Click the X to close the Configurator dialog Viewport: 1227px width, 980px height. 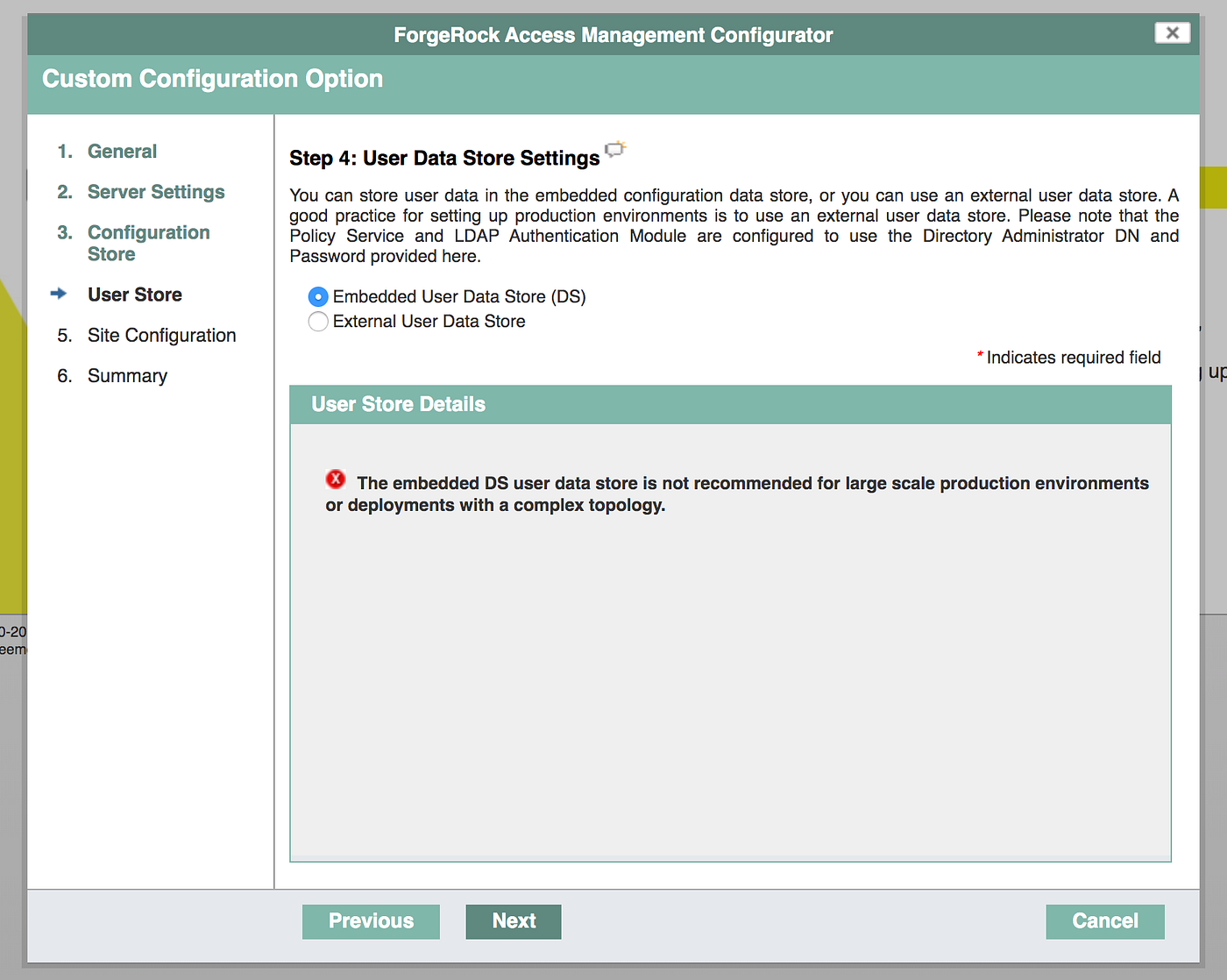click(x=1172, y=32)
